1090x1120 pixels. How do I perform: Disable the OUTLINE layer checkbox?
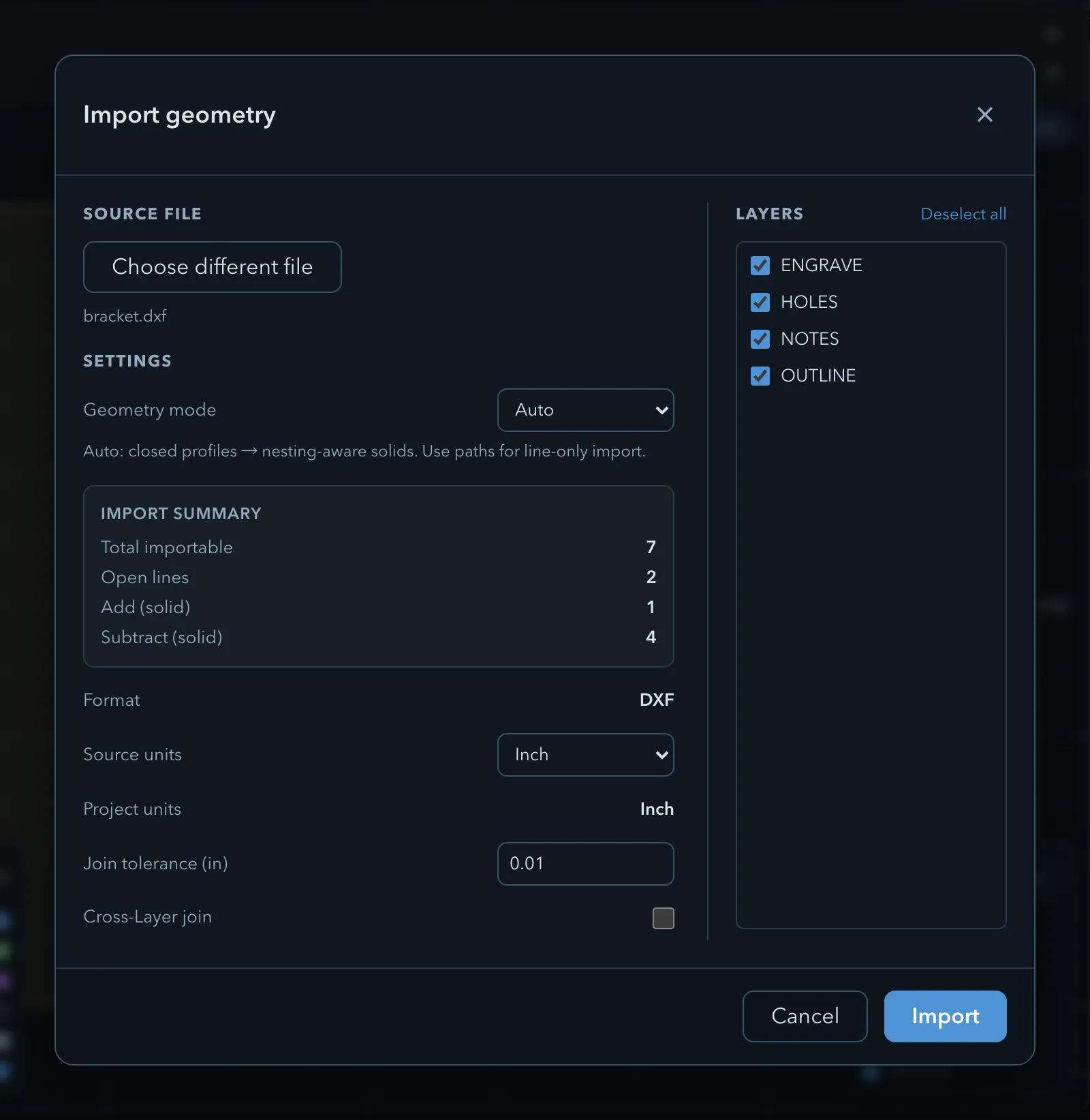pyautogui.click(x=760, y=376)
